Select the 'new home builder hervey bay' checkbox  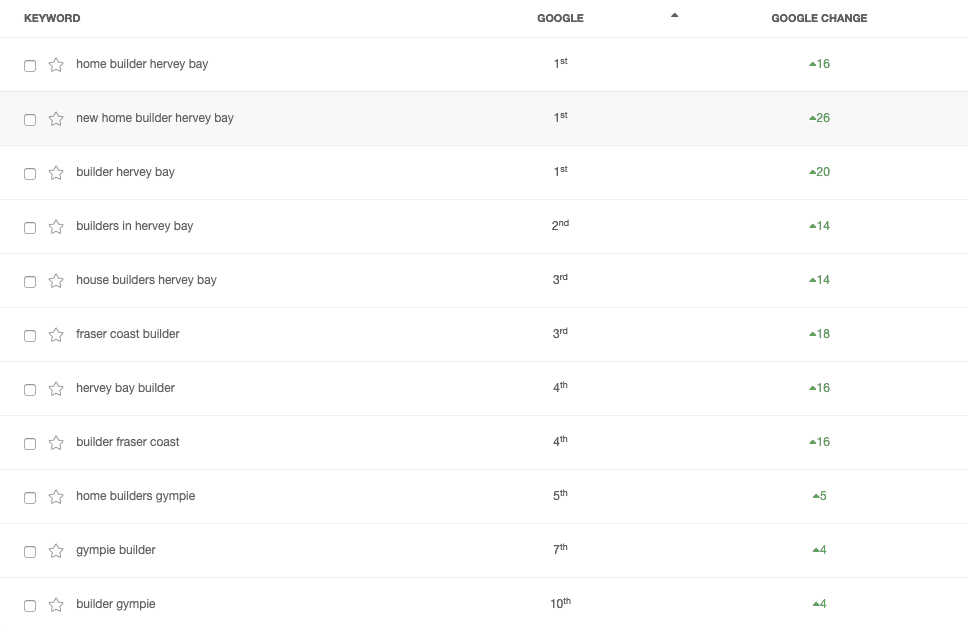tap(30, 120)
